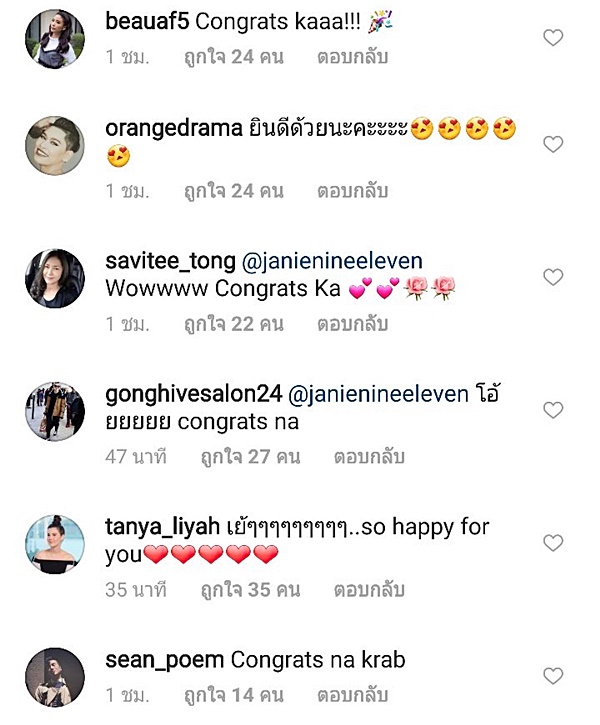The height and width of the screenshot is (725, 600).
Task: Like beauaf5's Congrats comment with heart
Action: pos(552,38)
